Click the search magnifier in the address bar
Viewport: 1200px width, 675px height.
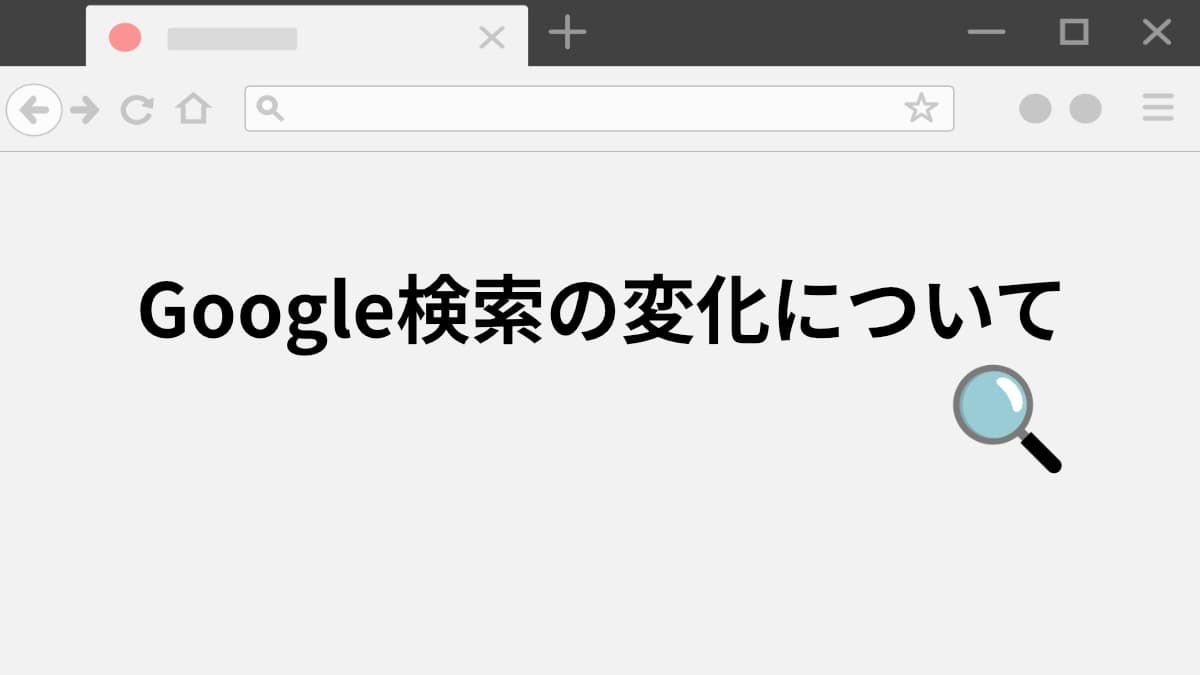click(270, 107)
